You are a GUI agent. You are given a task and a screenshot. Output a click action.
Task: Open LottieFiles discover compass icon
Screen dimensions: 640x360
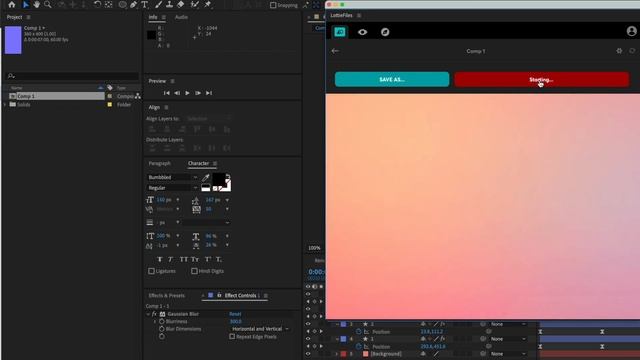[385, 32]
